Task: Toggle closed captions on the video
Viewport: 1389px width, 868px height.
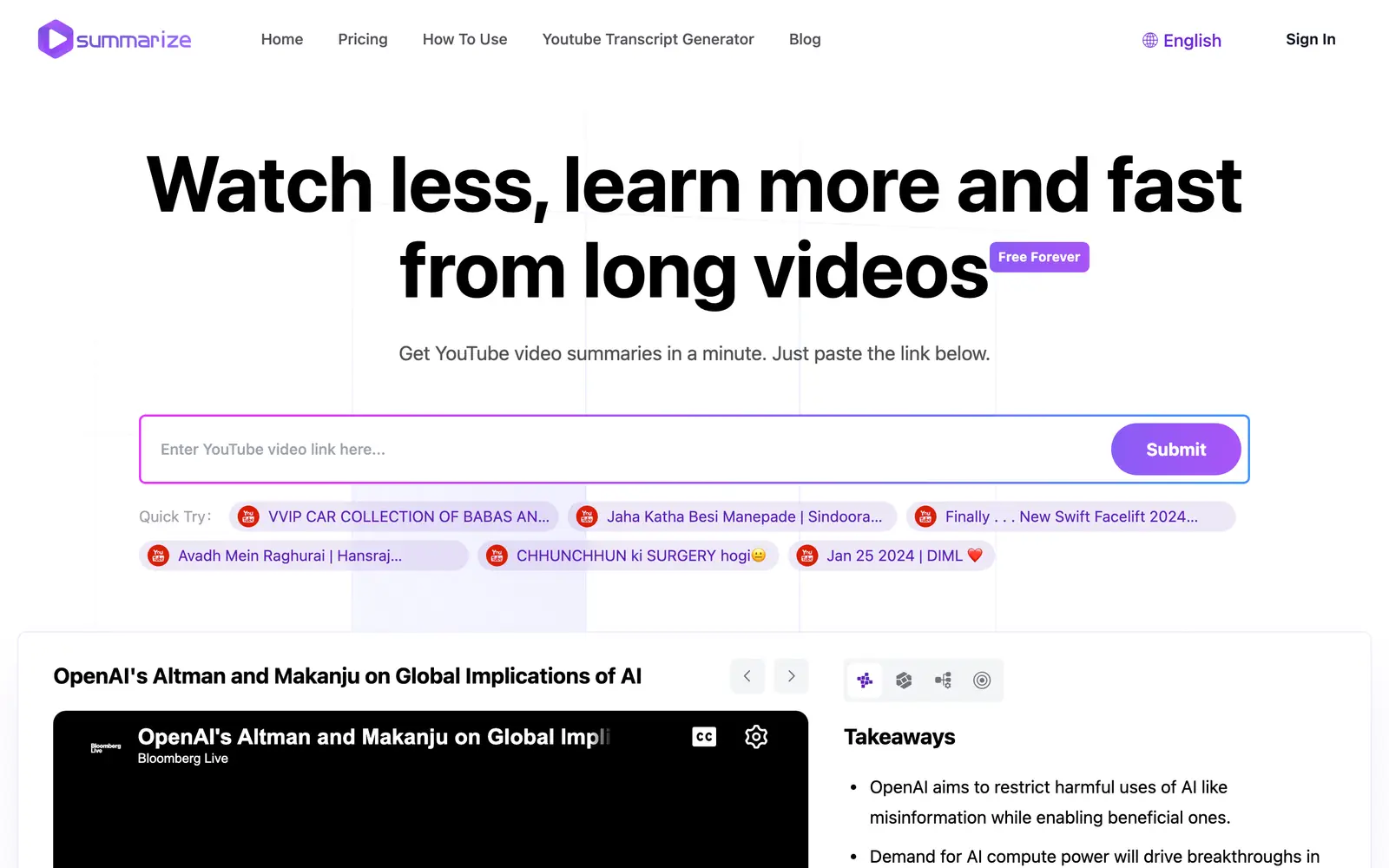Action: click(x=704, y=737)
